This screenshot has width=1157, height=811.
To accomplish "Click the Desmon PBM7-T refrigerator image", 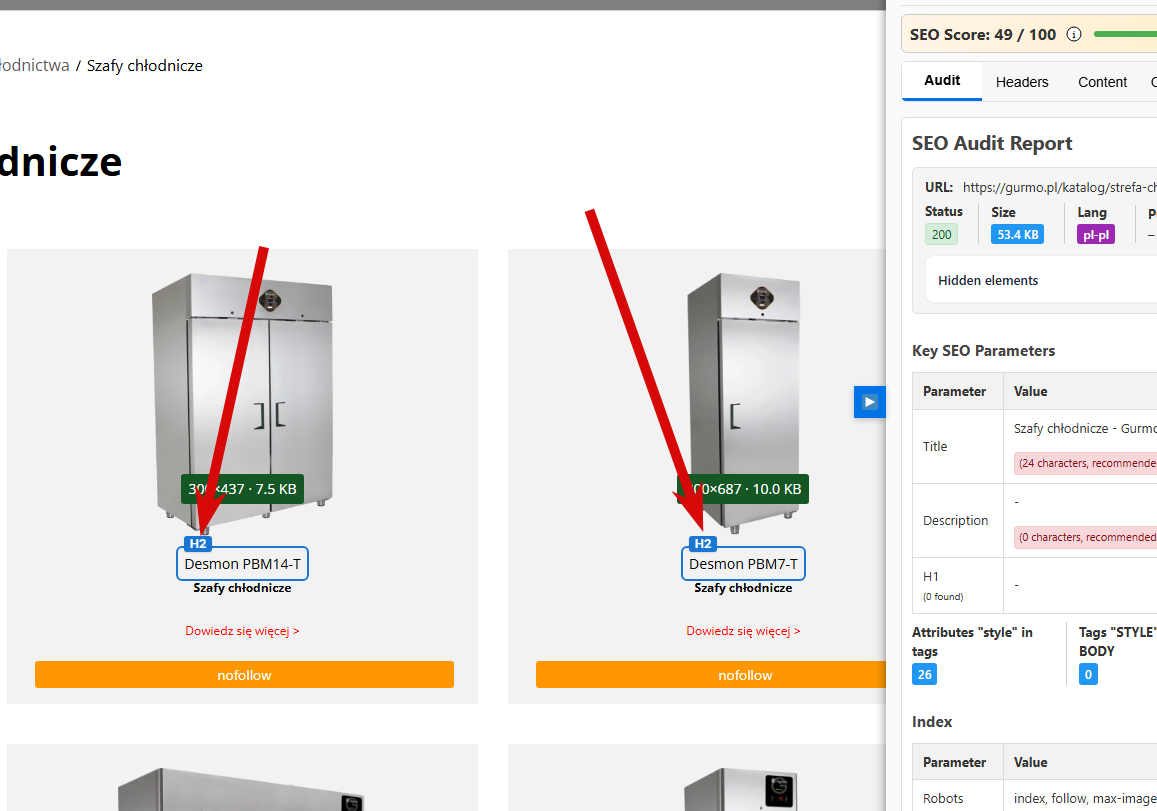I will [x=743, y=402].
